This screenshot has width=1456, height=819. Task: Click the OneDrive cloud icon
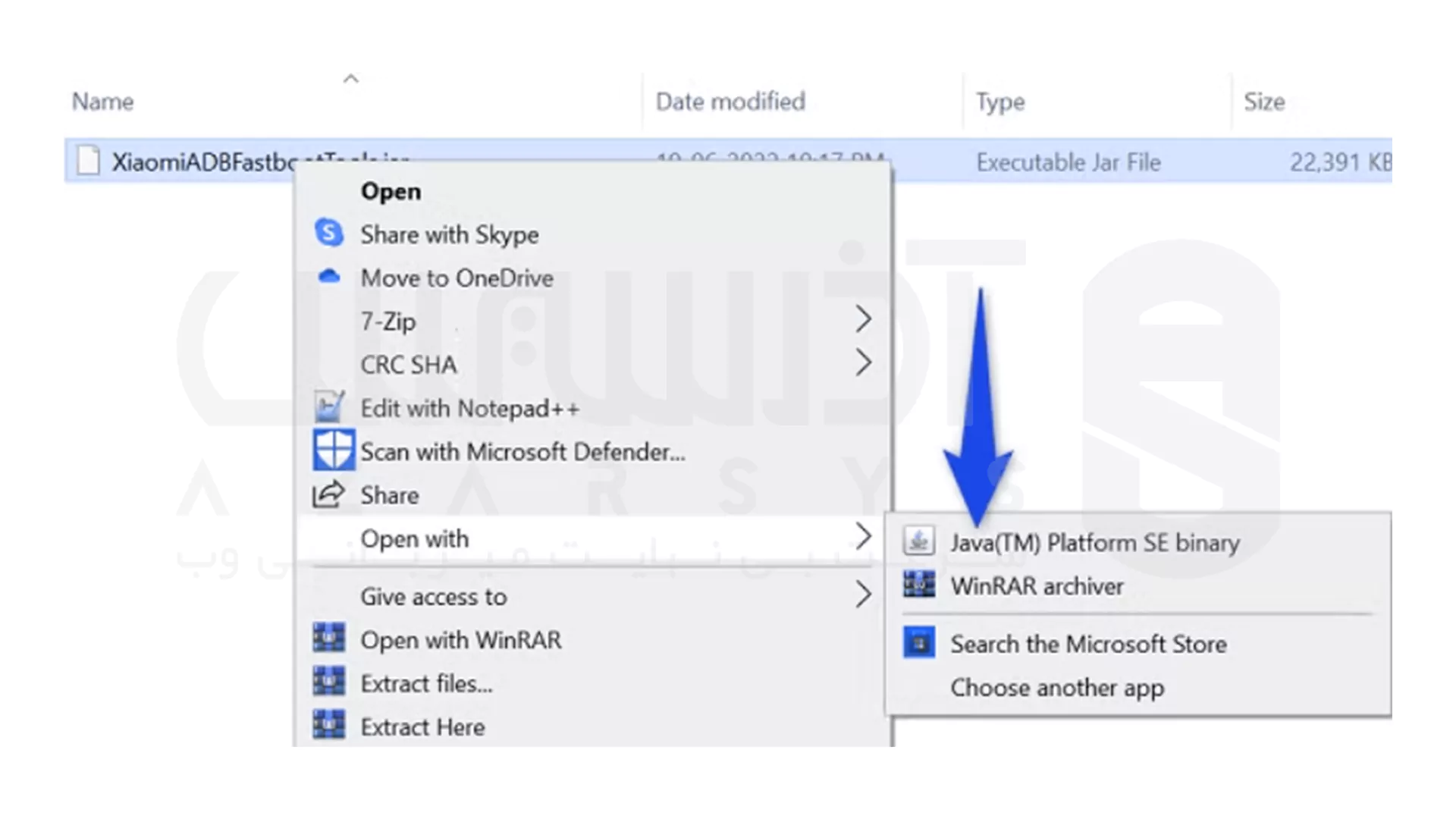[329, 277]
